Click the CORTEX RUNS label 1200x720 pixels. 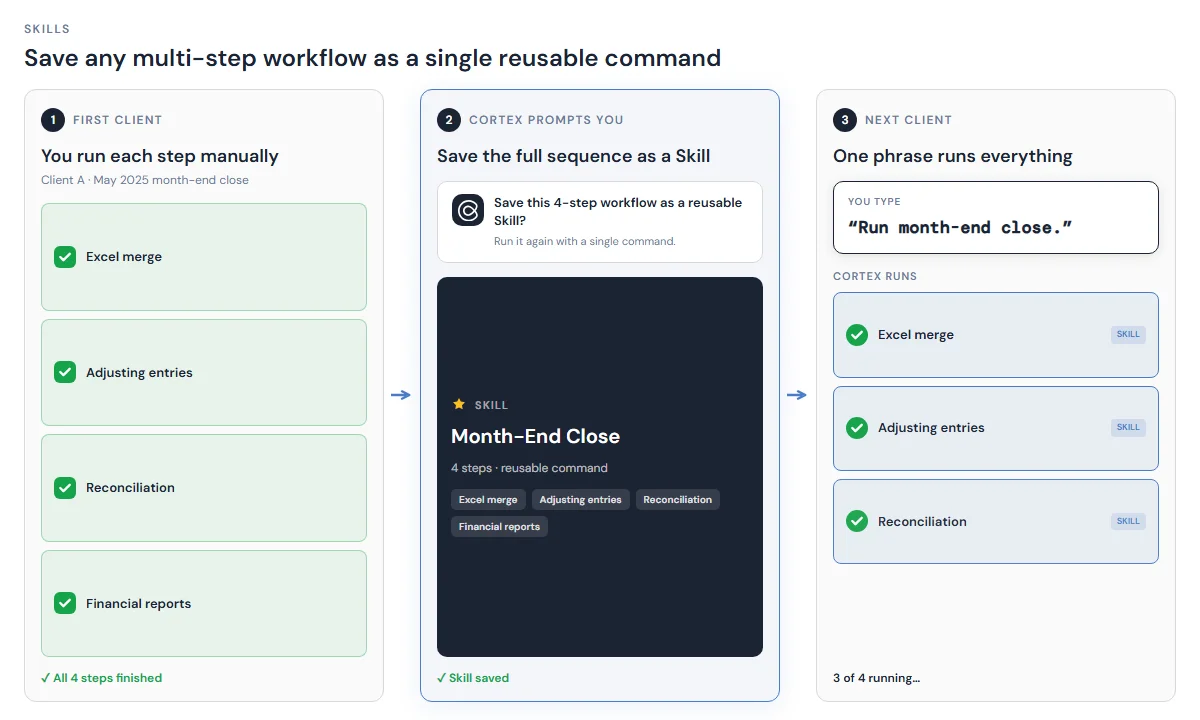point(875,276)
